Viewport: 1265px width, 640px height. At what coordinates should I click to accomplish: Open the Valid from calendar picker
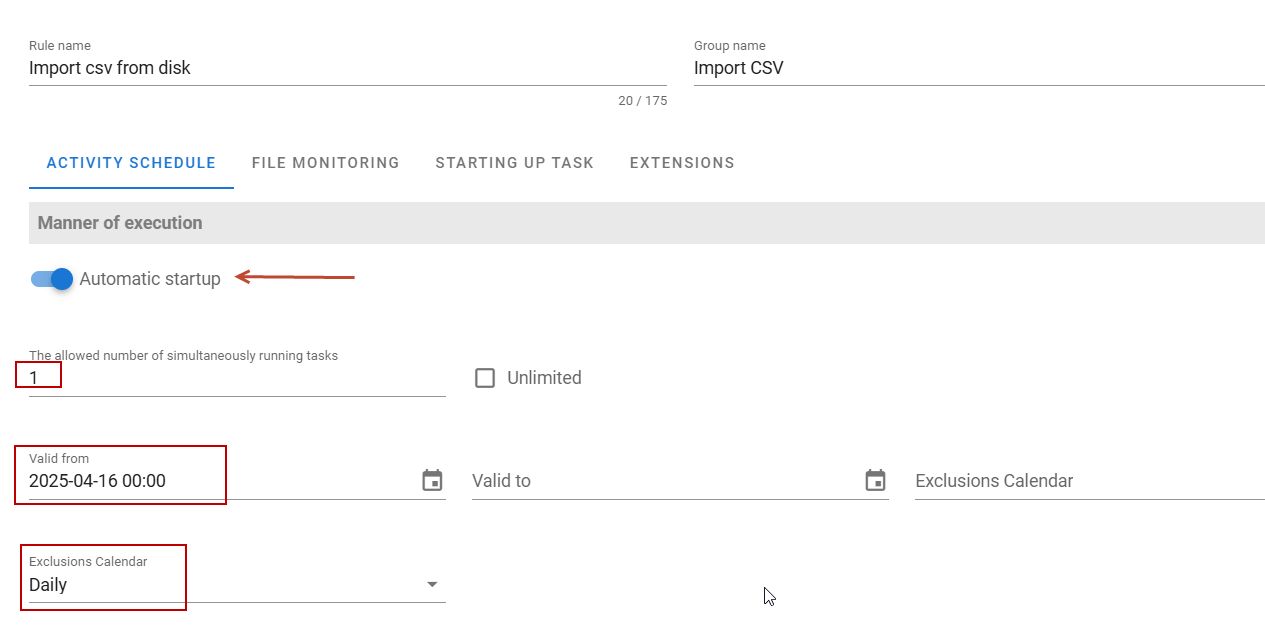(432, 480)
